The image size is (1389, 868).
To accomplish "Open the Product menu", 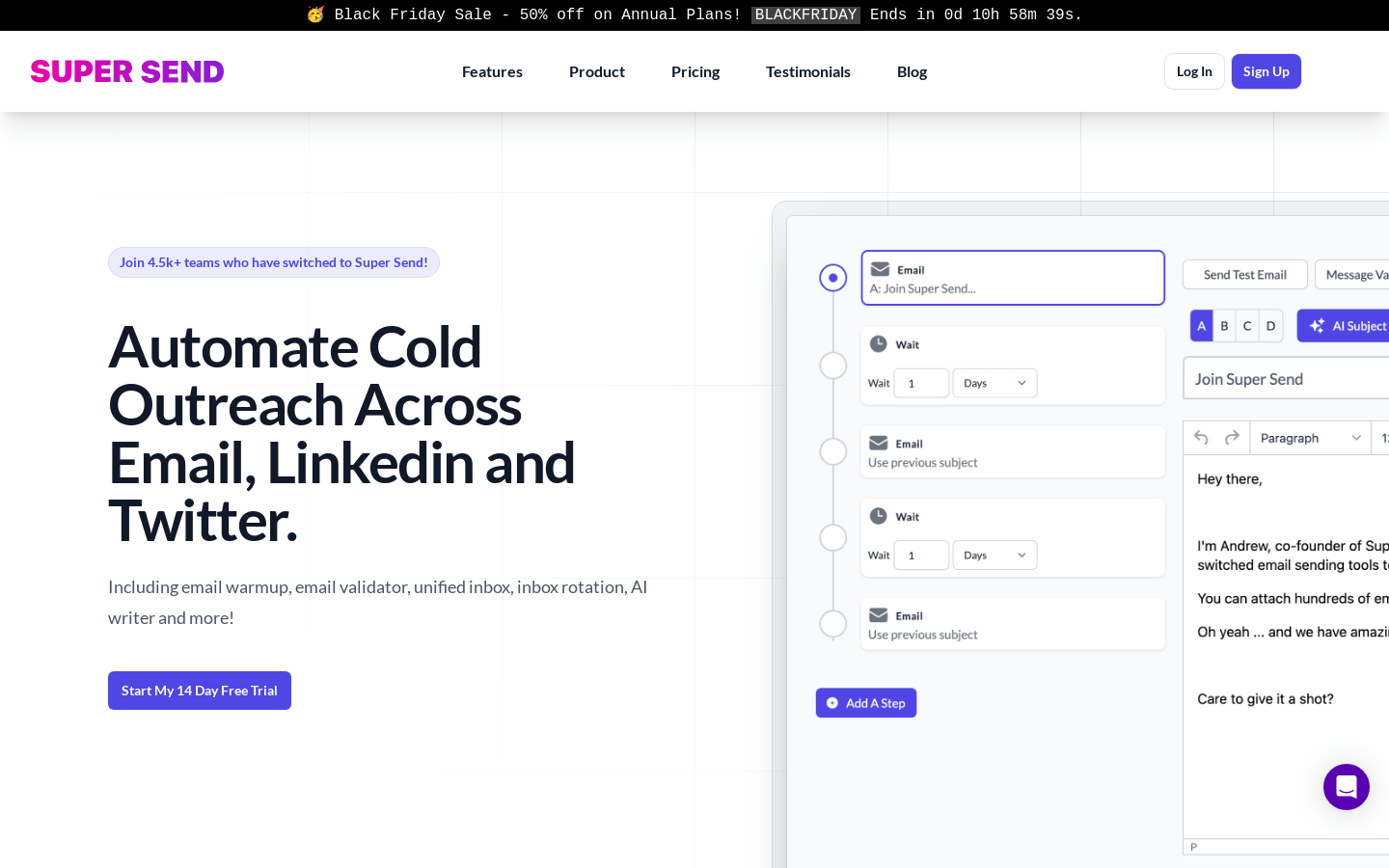I will tap(597, 71).
